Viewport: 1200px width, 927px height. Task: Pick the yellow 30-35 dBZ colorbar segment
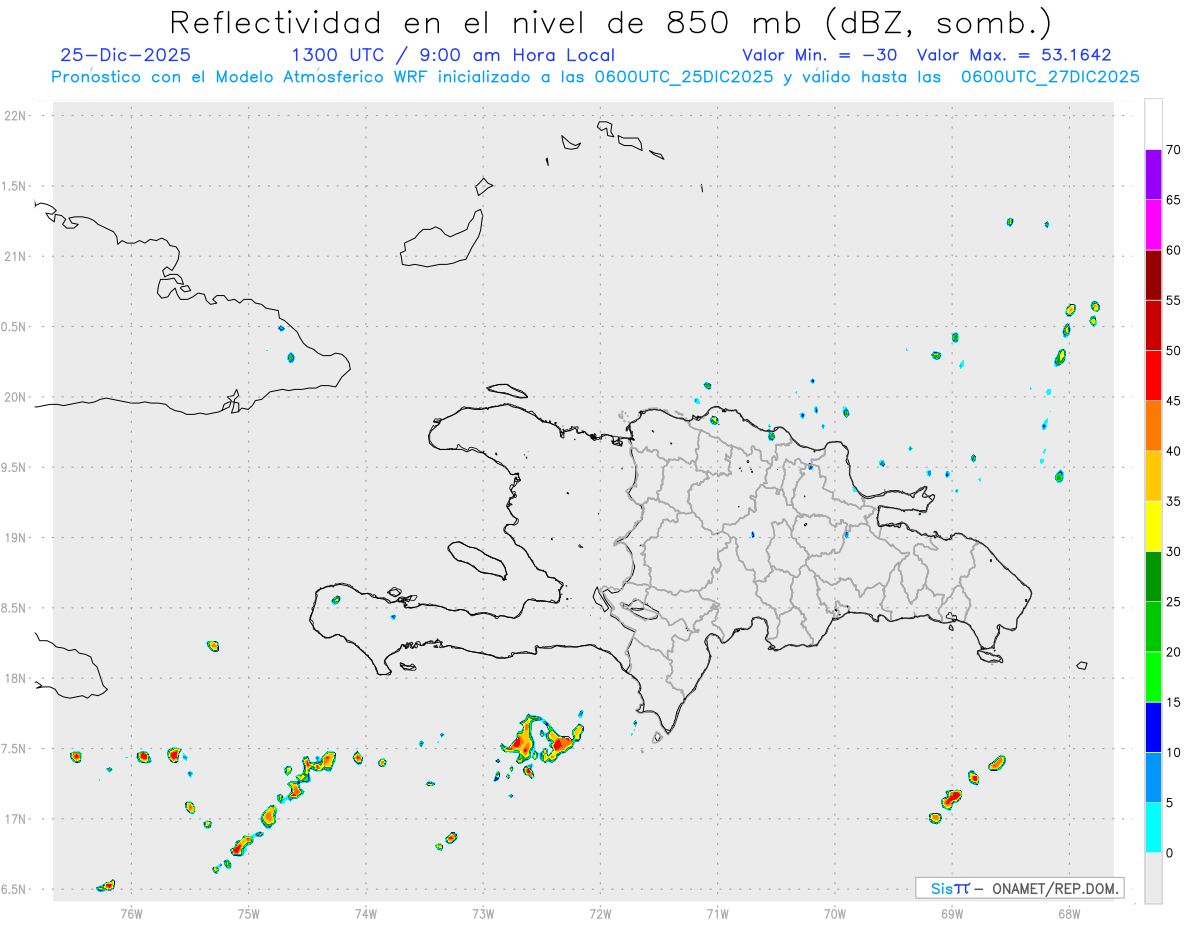(1153, 526)
